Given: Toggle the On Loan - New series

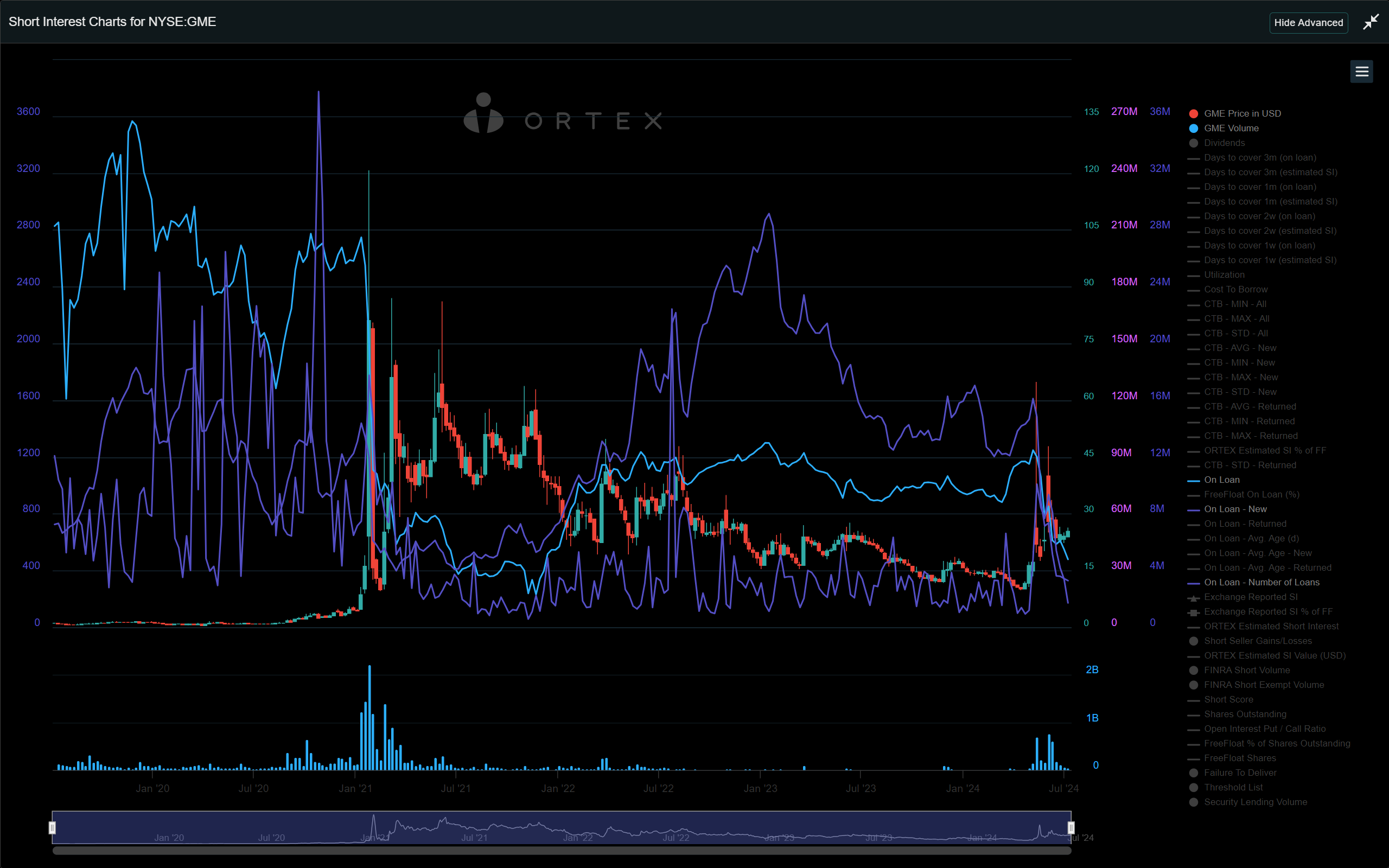Looking at the screenshot, I should pos(1234,509).
